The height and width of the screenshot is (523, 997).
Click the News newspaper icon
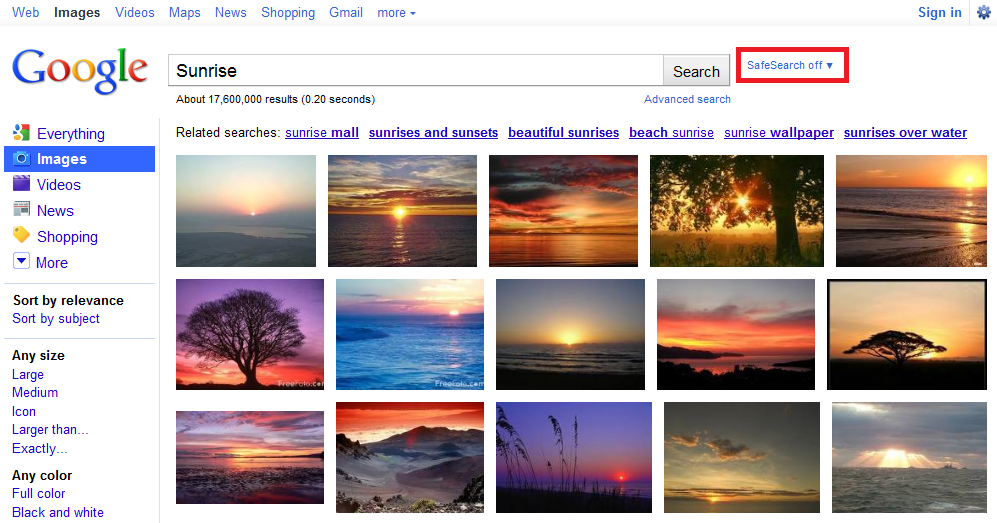(x=21, y=210)
